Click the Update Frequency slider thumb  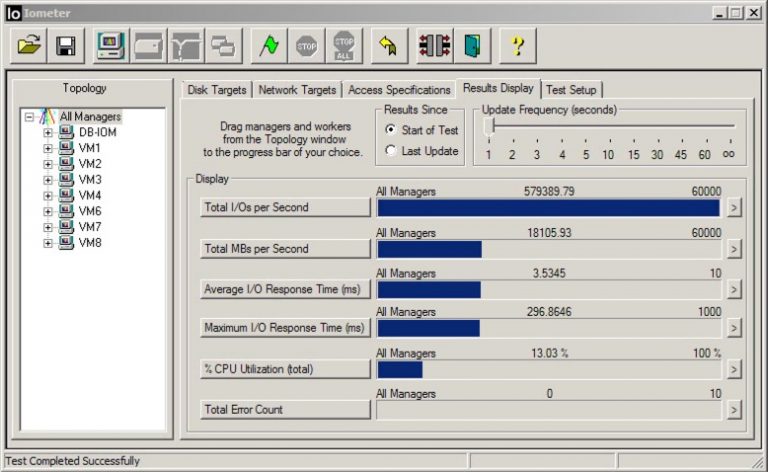(x=488, y=126)
